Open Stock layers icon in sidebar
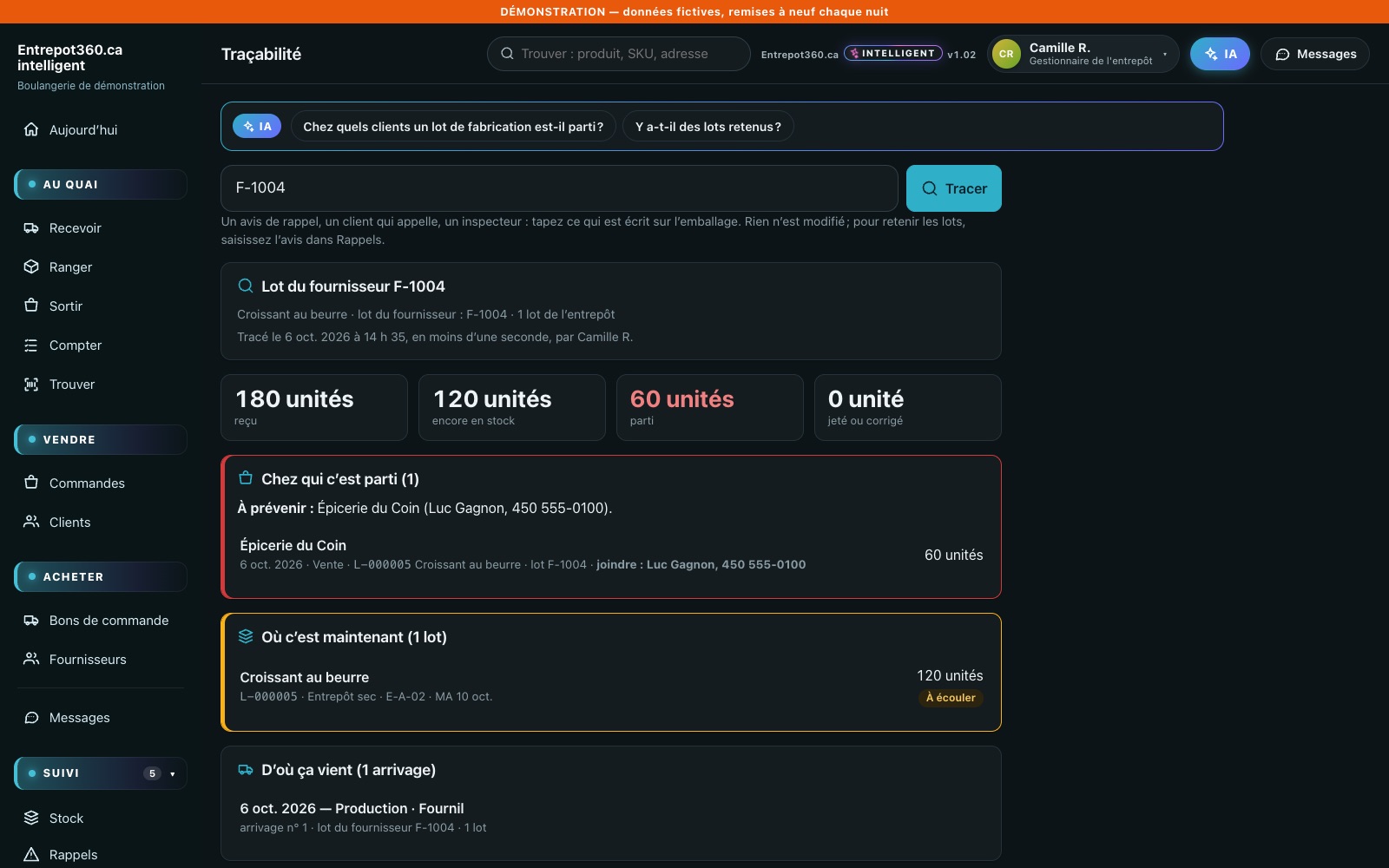This screenshot has height=868, width=1389. [31, 819]
